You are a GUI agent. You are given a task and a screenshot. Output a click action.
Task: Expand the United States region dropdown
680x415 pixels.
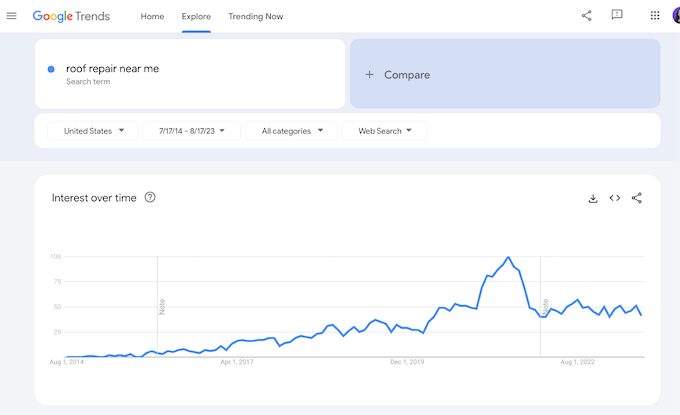pos(93,131)
